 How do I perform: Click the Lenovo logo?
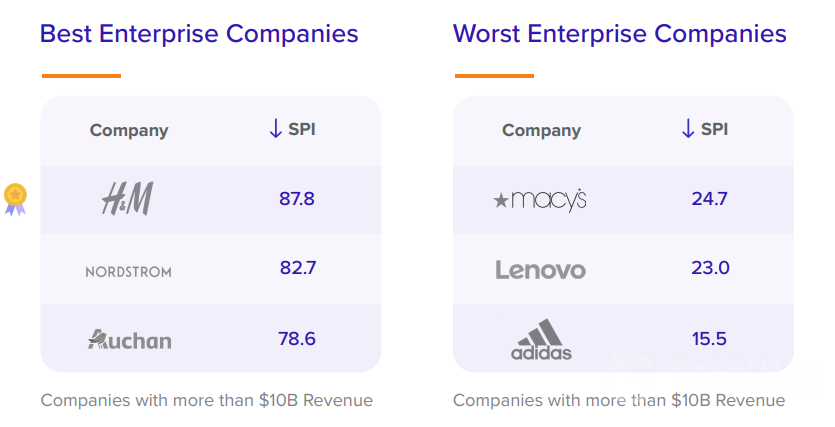(x=541, y=270)
